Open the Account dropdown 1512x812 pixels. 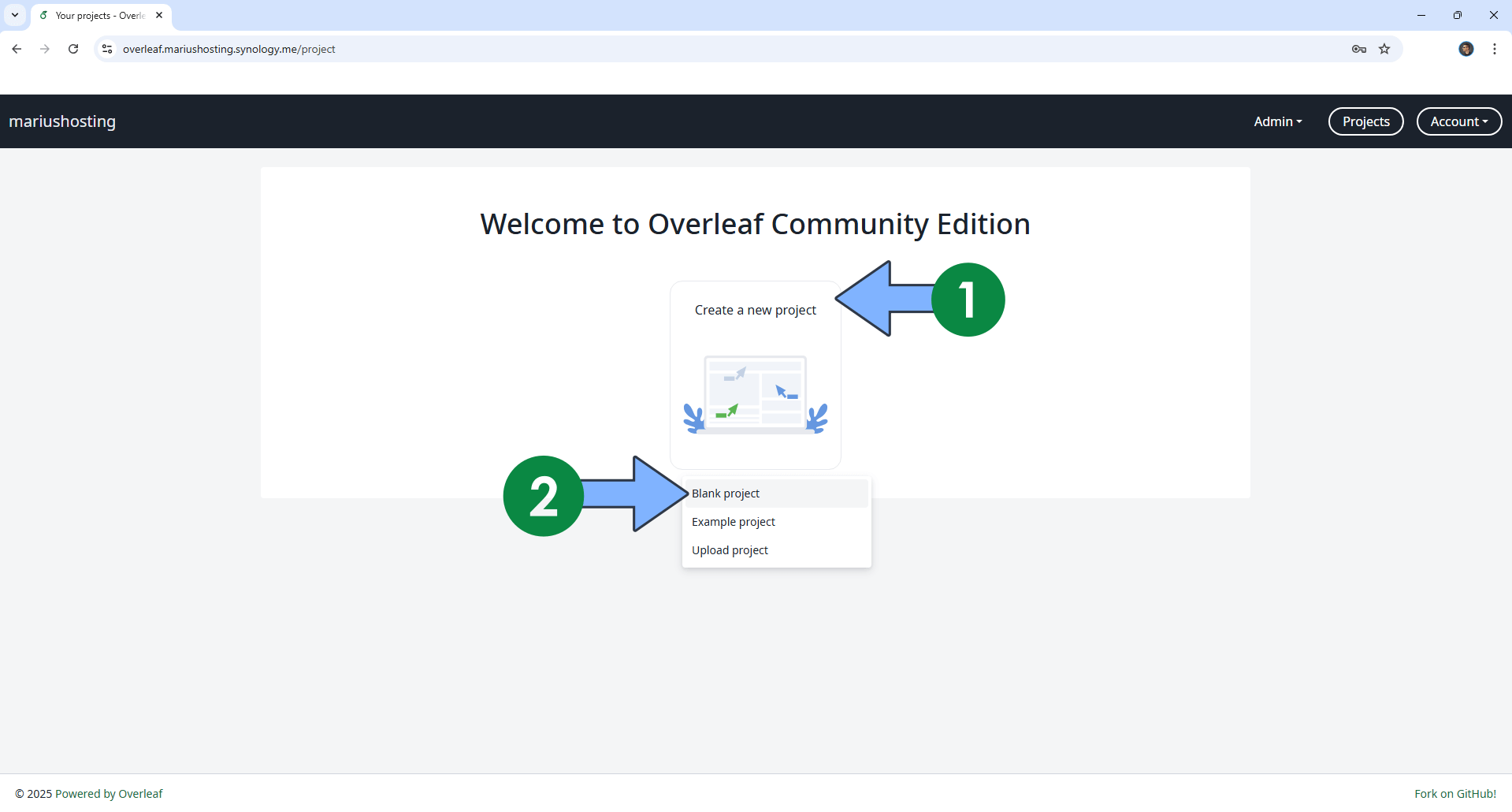click(1458, 121)
